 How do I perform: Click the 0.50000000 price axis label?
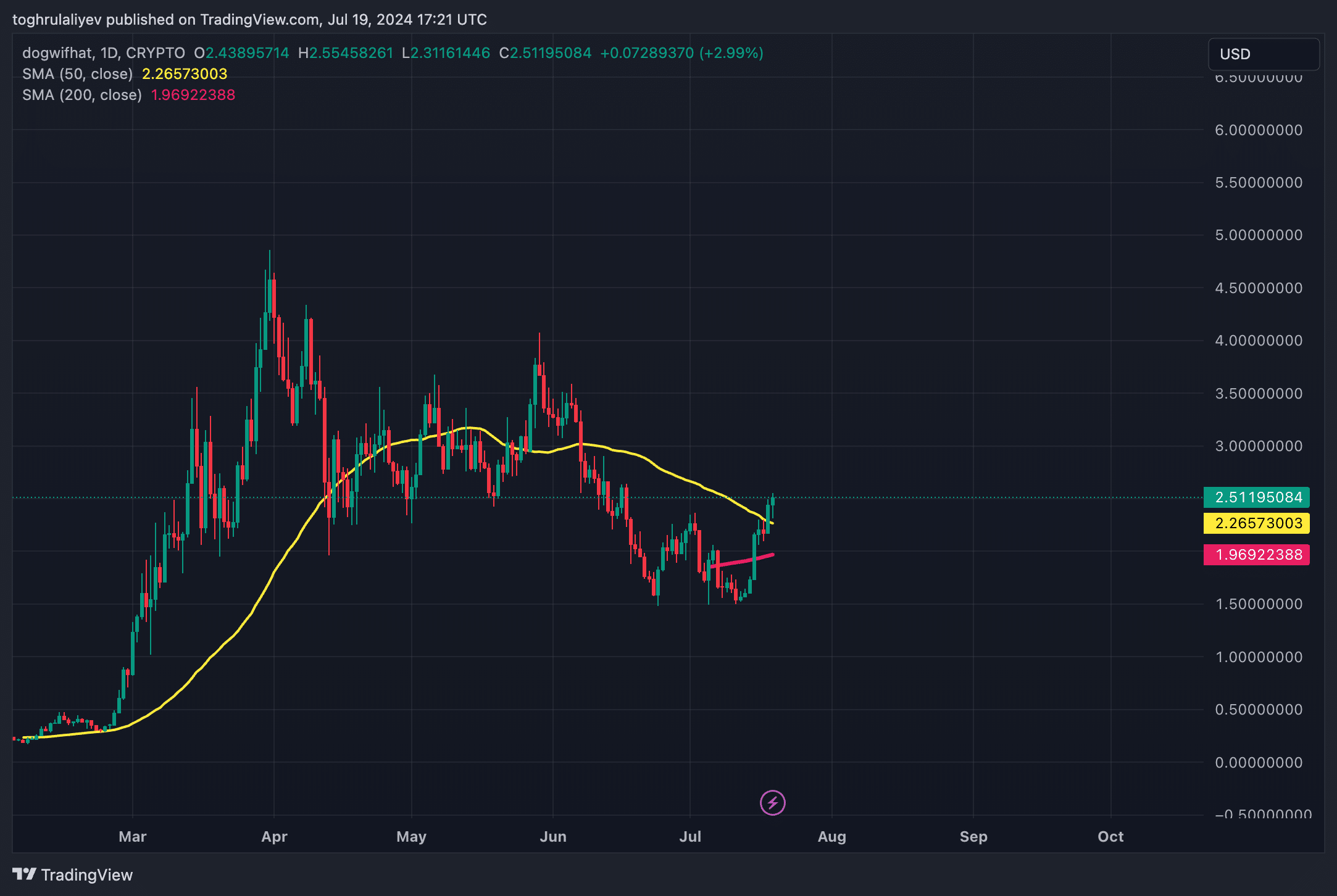tap(1259, 710)
